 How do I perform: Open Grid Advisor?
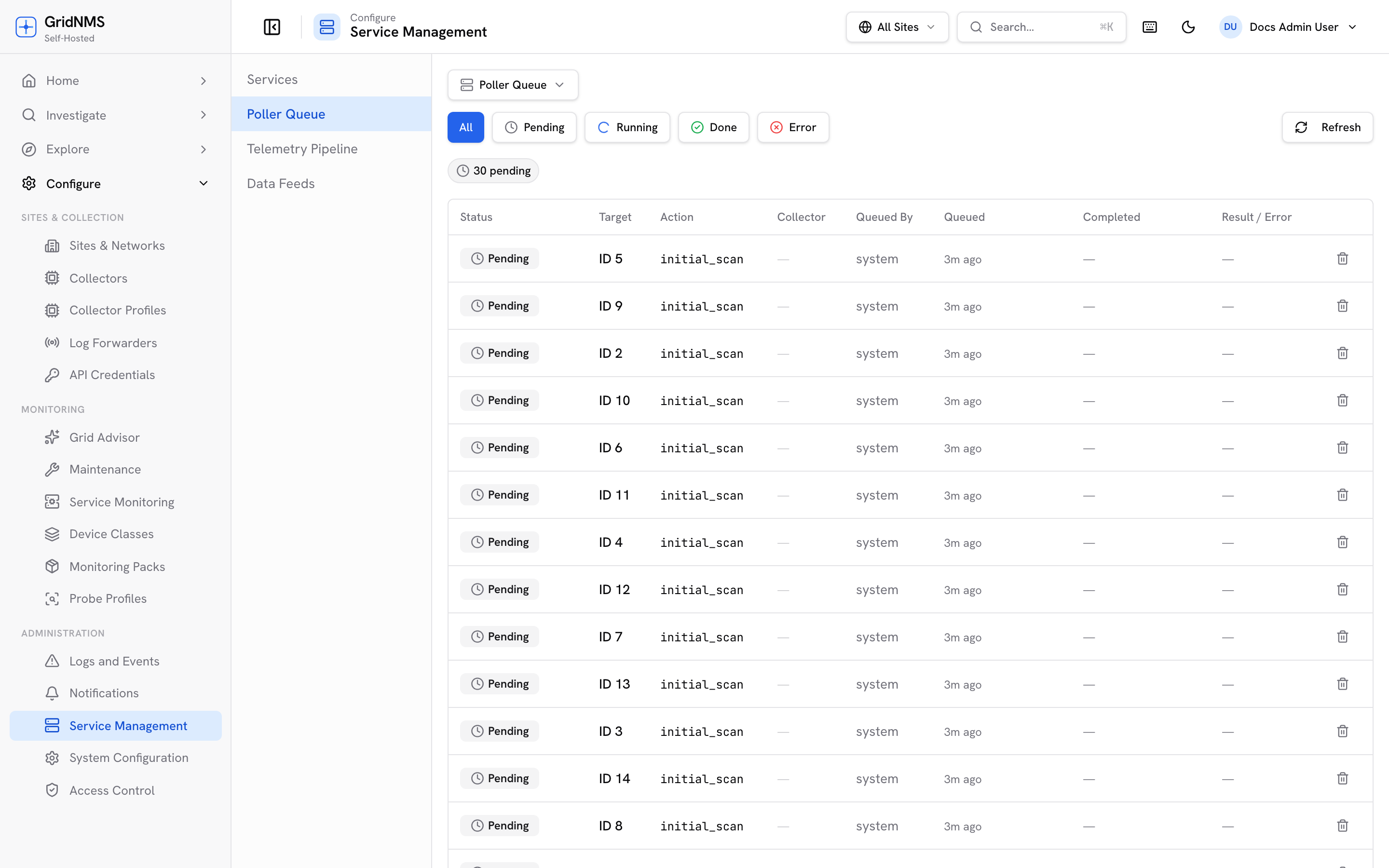click(x=116, y=437)
